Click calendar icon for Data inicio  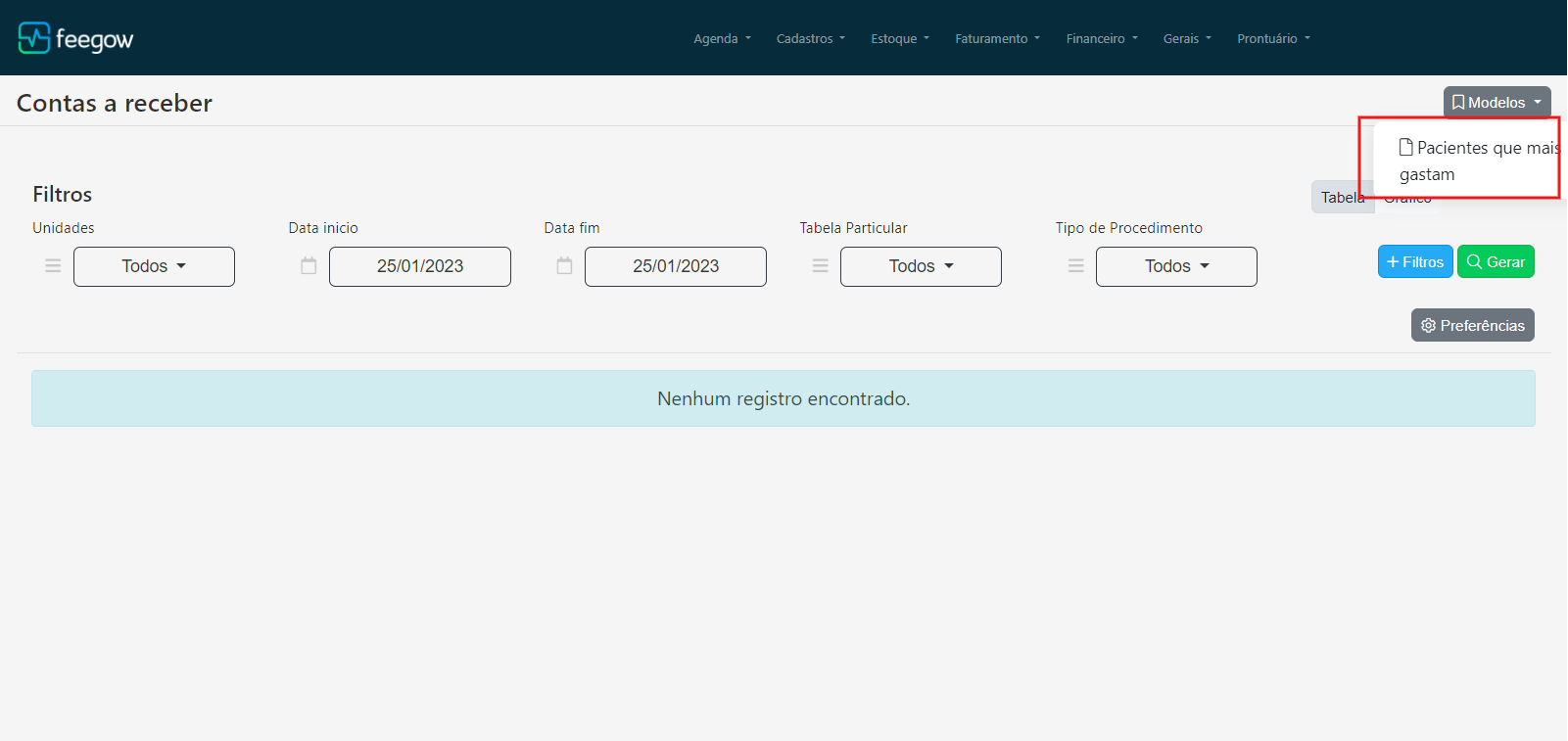tap(309, 266)
